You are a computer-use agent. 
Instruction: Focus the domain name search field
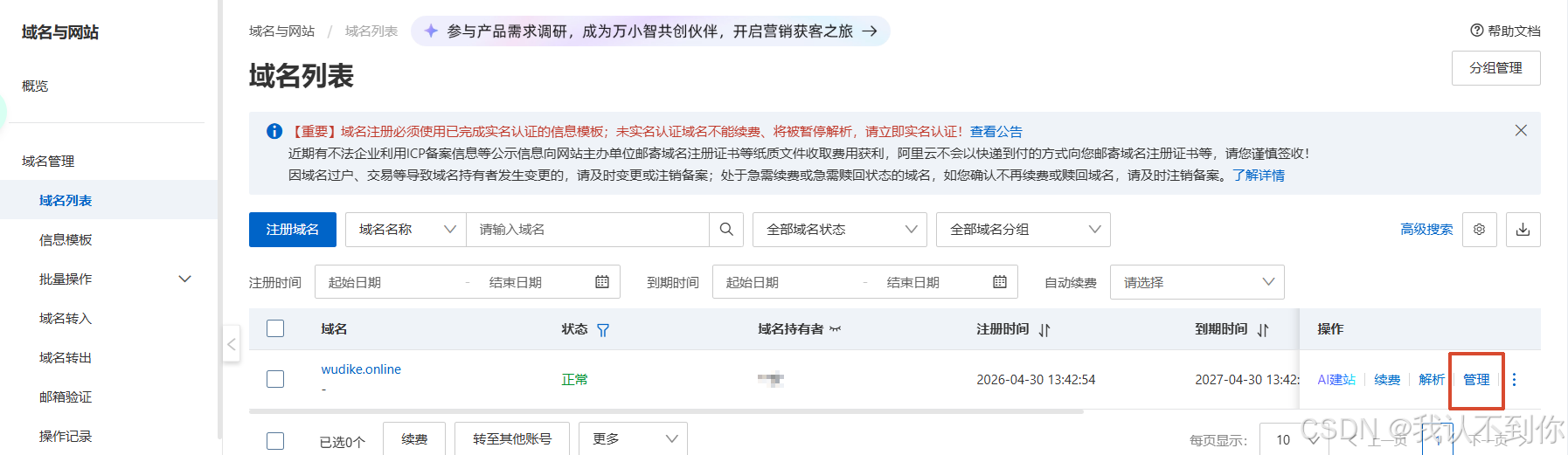coord(587,230)
